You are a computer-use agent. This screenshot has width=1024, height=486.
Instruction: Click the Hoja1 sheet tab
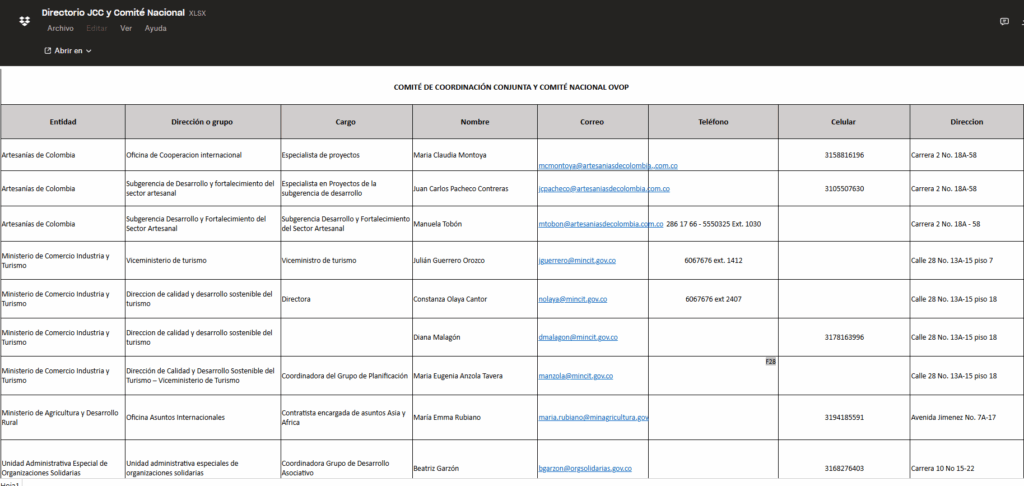10,483
